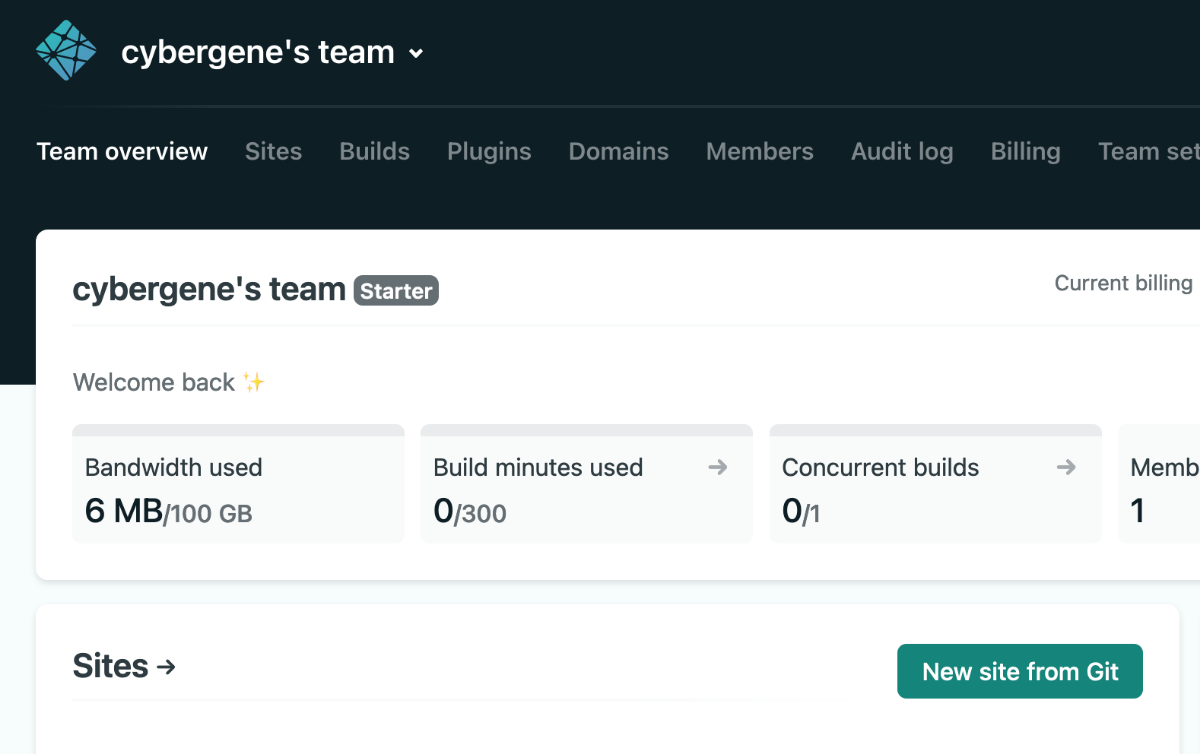Switch to the Sites tab
The image size is (1200, 754).
(273, 151)
